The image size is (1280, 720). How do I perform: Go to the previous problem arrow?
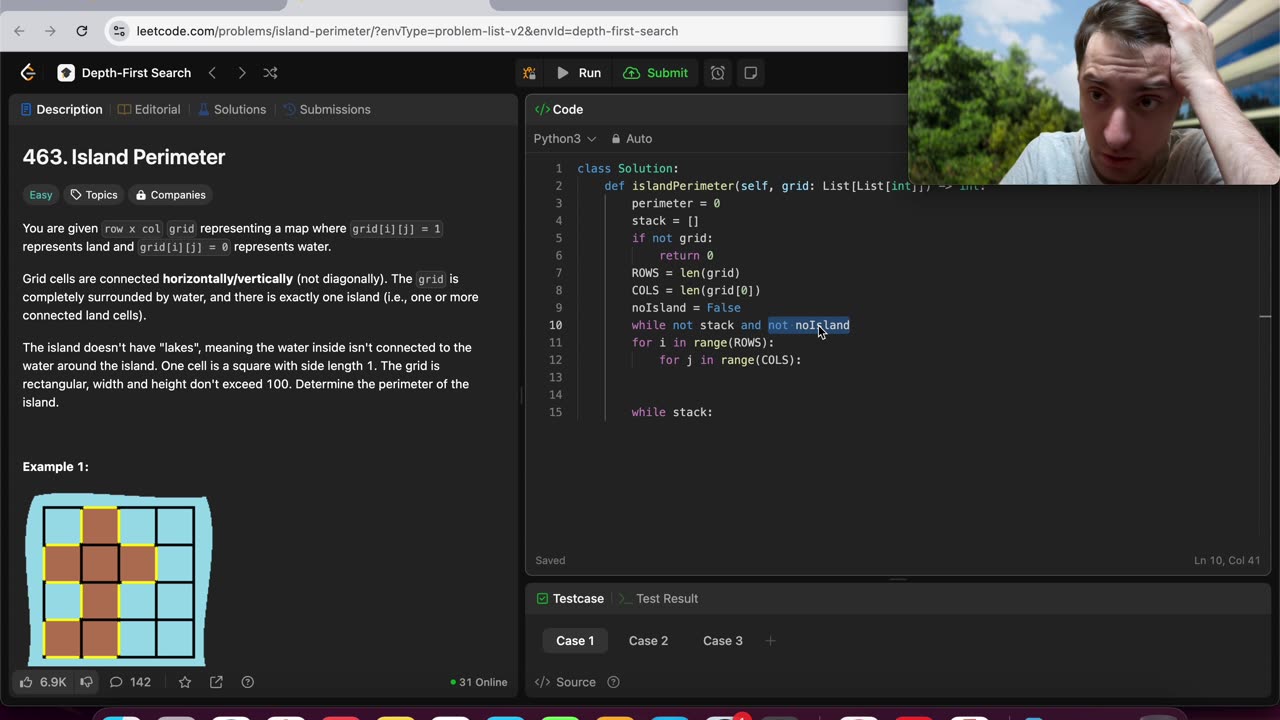[x=212, y=73]
